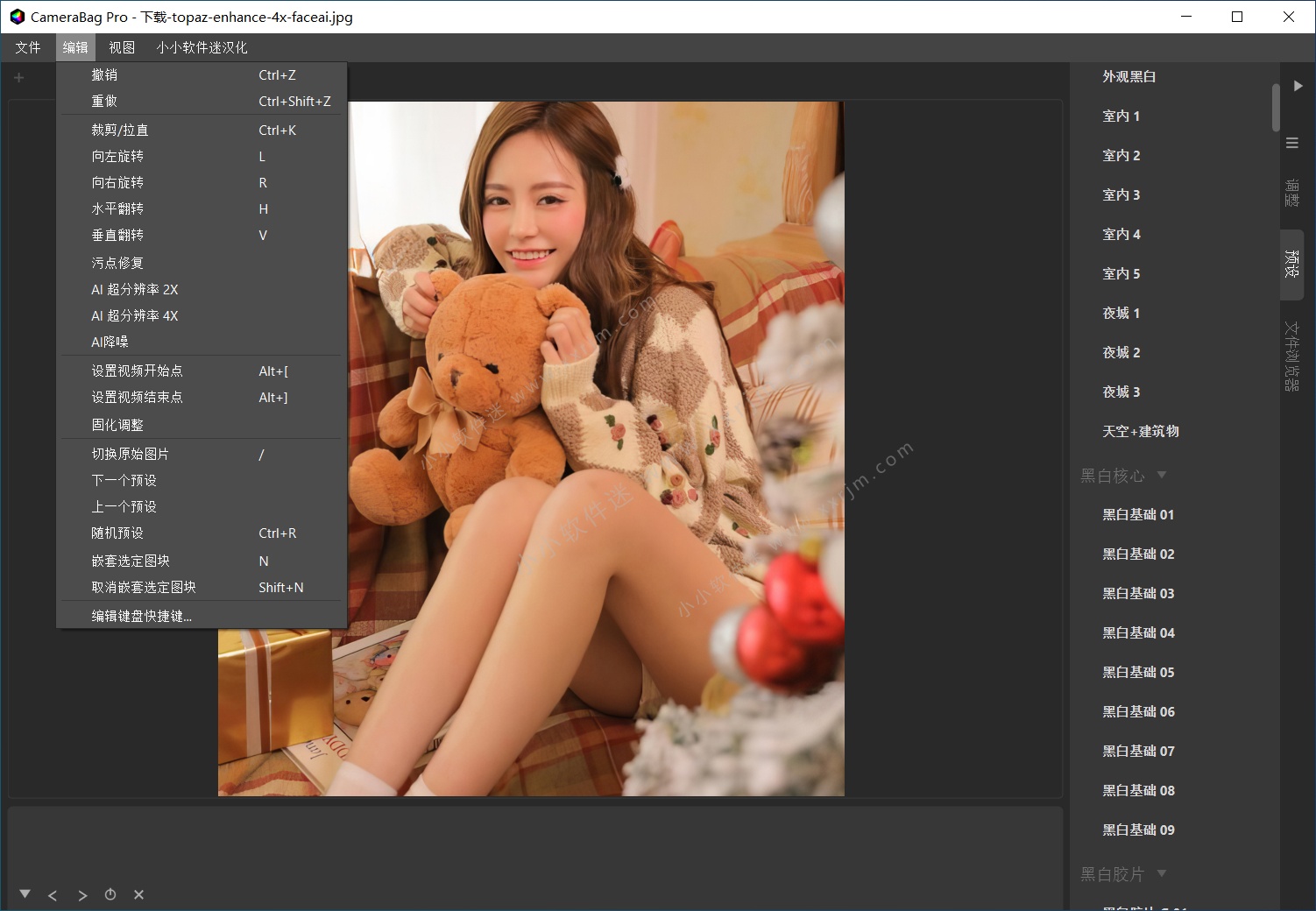Open the 文件 menu

(28, 47)
